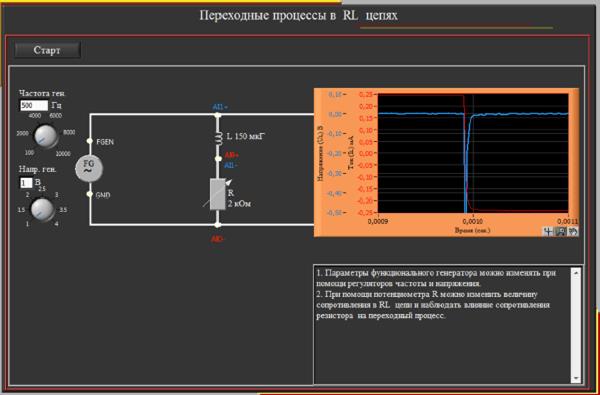Click the inductor L coil symbol
600x395 pixels.
(220, 138)
